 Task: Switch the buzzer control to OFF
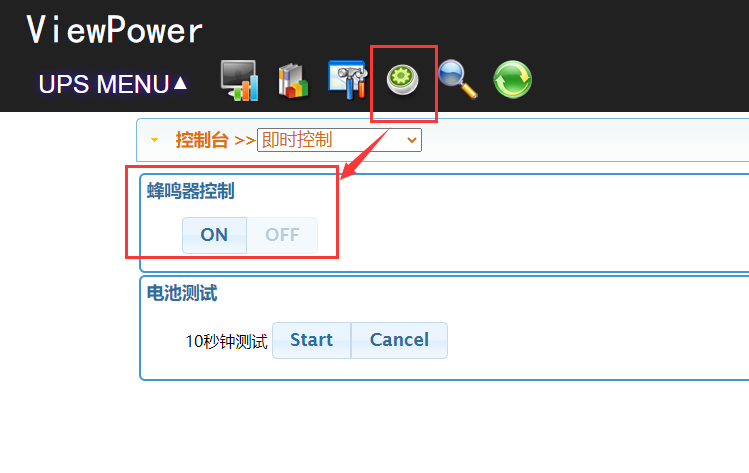click(x=282, y=235)
